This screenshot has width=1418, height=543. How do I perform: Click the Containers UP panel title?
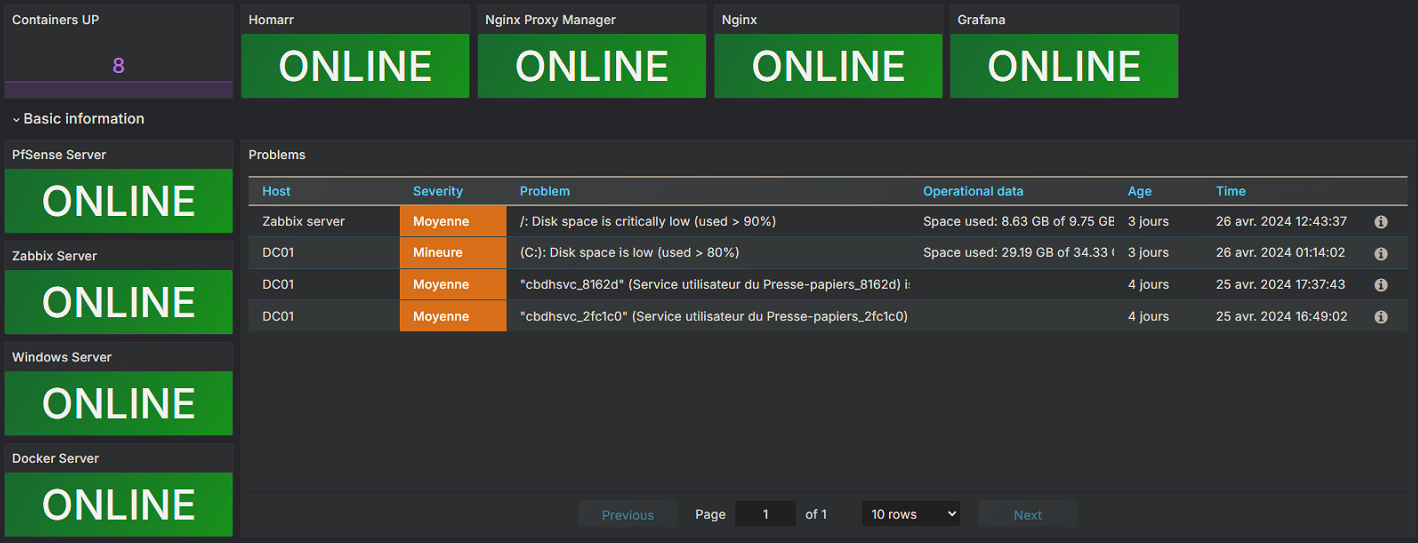[x=56, y=20]
